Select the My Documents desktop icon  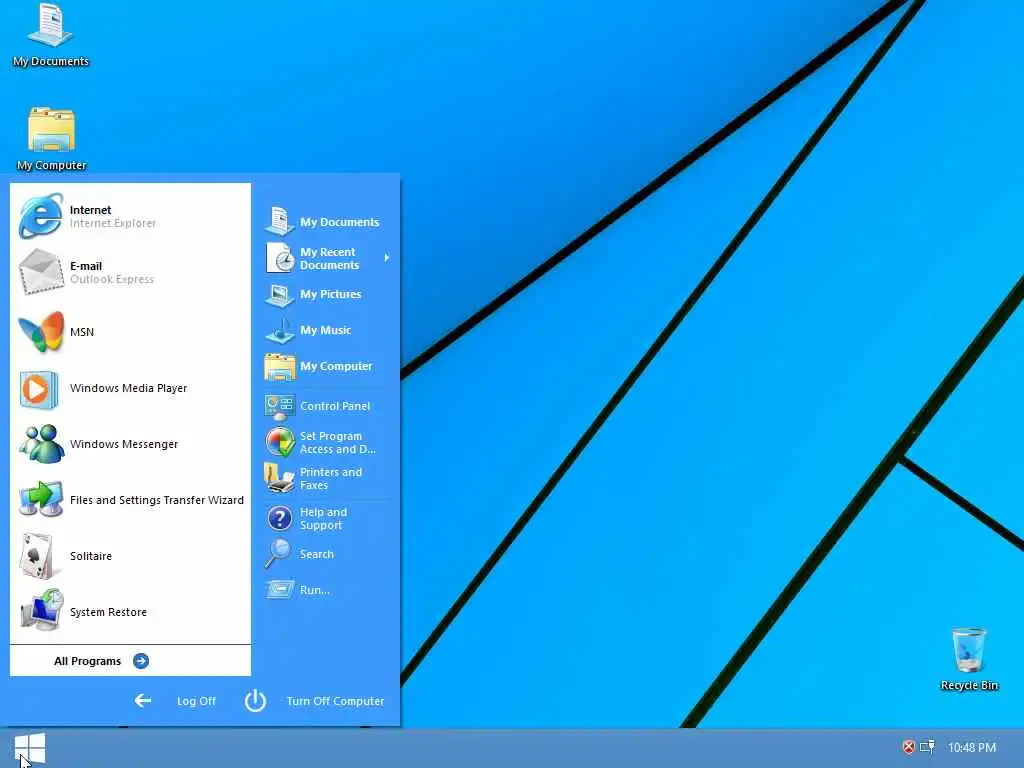point(50,25)
